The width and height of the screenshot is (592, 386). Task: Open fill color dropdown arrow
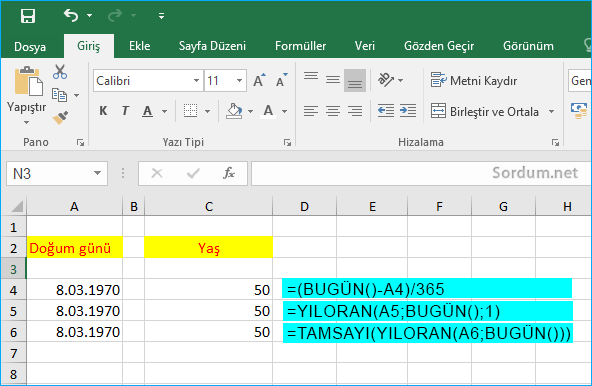pyautogui.click(x=250, y=111)
